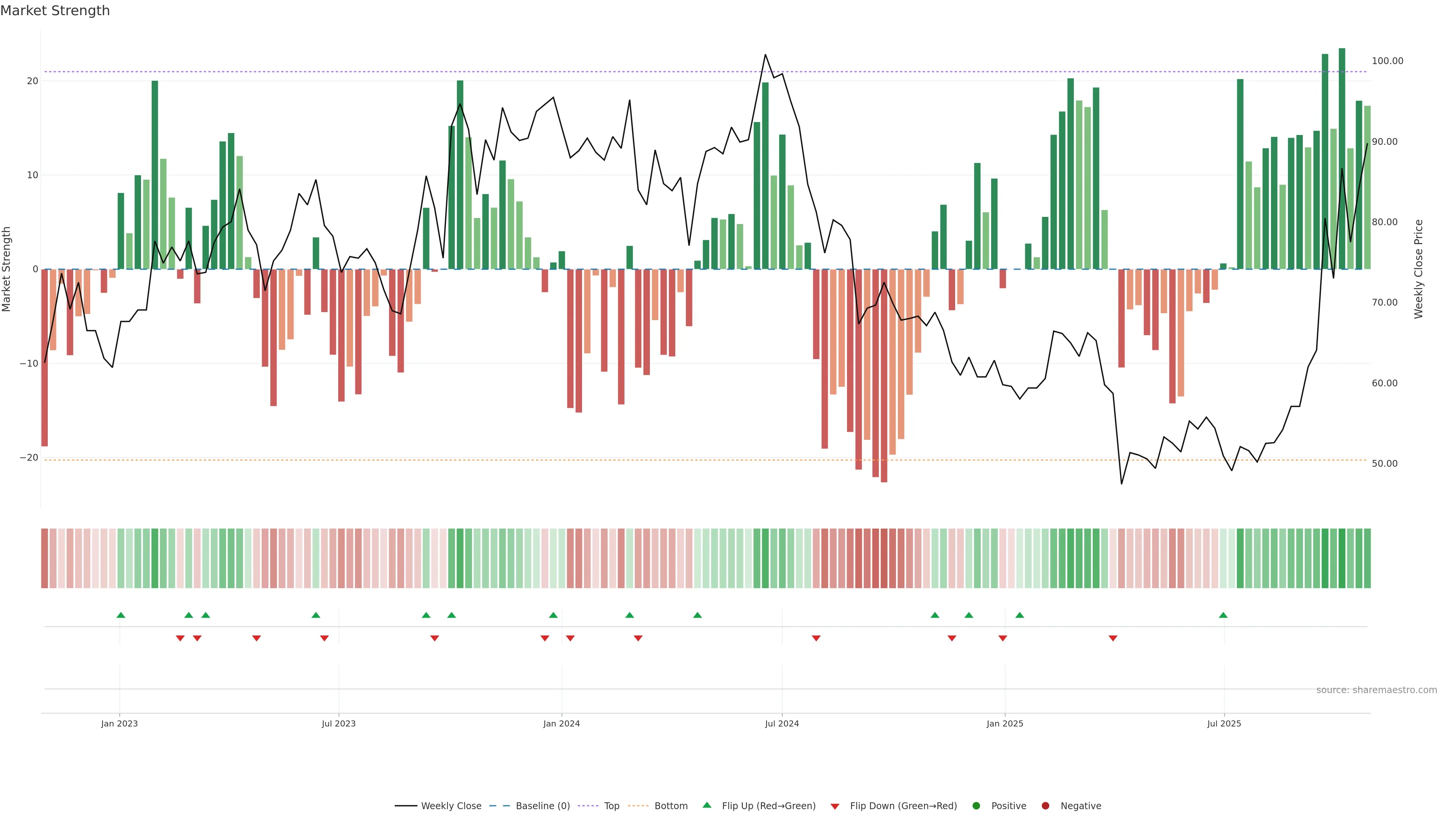
Task: Click the Jul 2025 x-axis label
Action: 1224,723
